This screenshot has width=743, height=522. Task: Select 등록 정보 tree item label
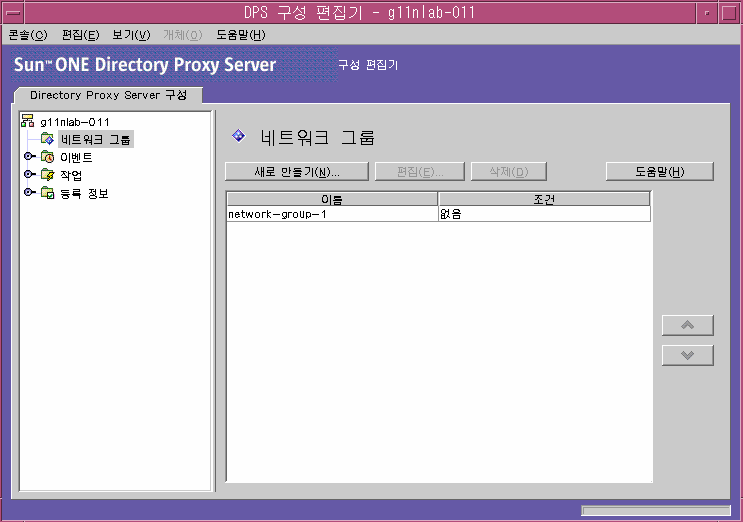pyautogui.click(x=84, y=193)
